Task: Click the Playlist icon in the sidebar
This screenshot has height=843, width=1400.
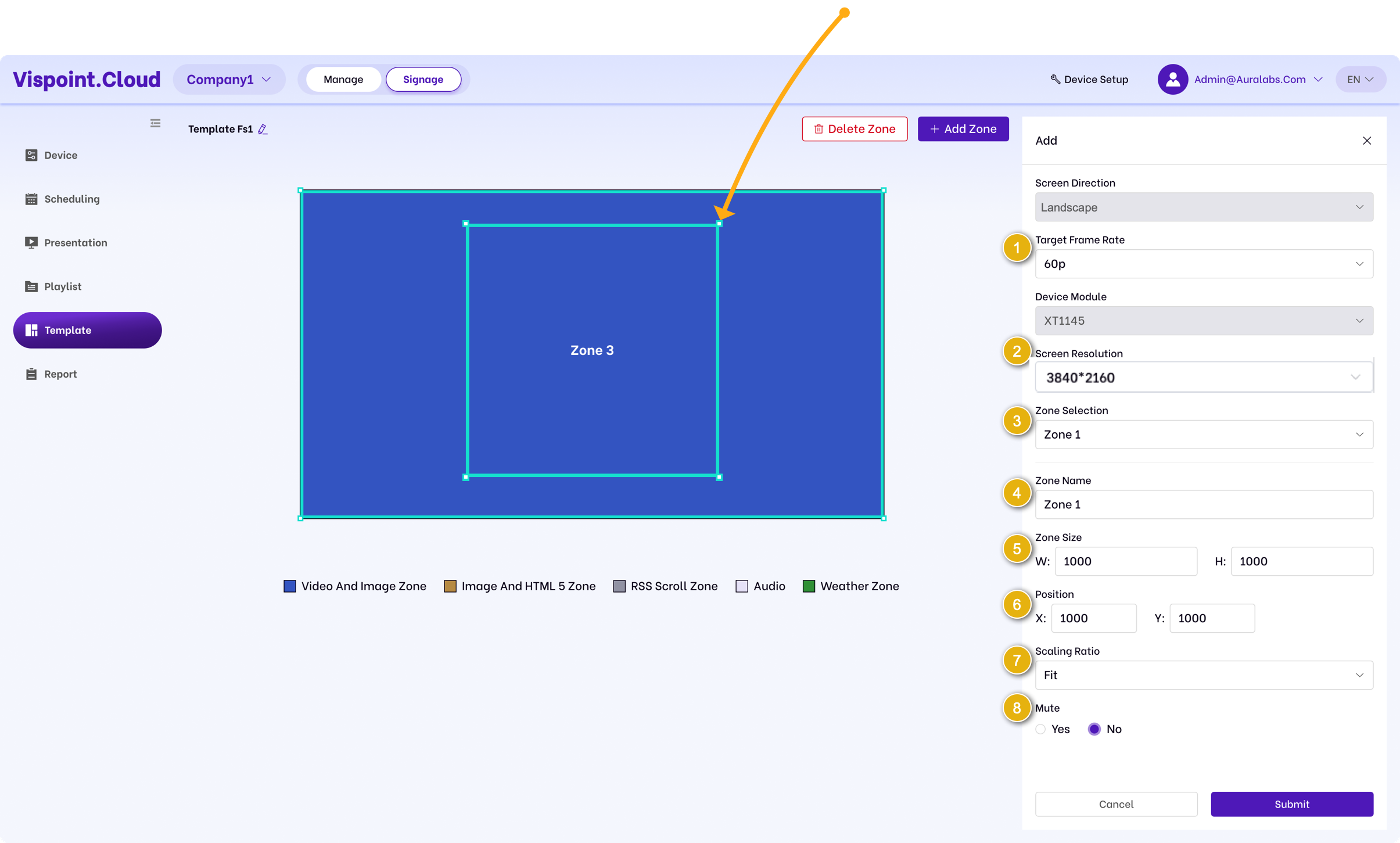Action: [x=31, y=286]
